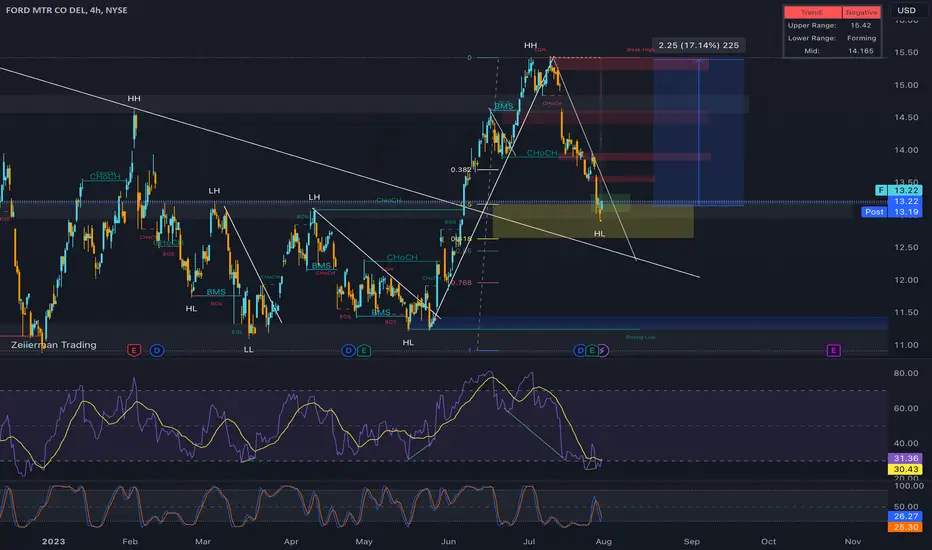Click the 0.768 Fibonacci level label
Viewport: 932px width, 550px height.
461,282
